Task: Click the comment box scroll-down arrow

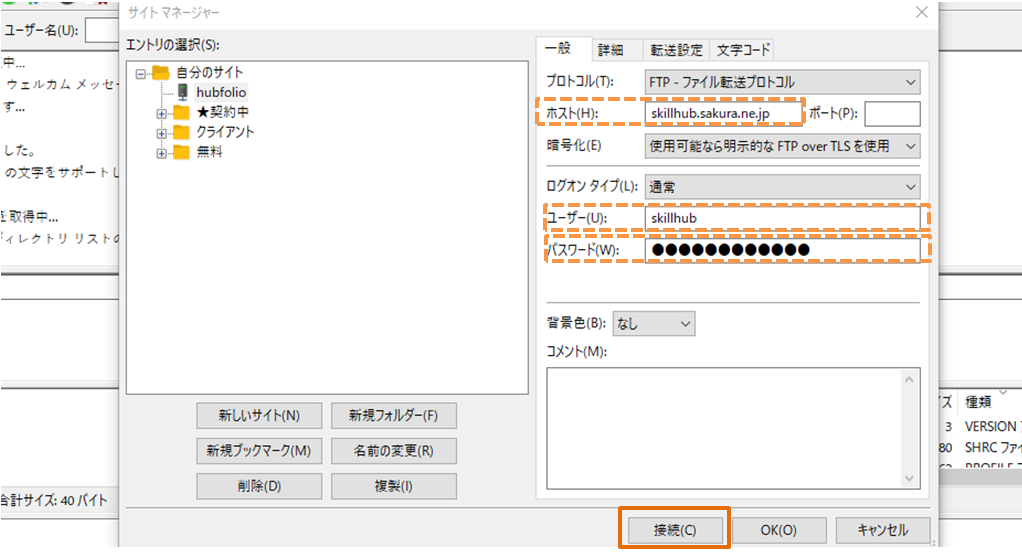Action: (x=909, y=478)
